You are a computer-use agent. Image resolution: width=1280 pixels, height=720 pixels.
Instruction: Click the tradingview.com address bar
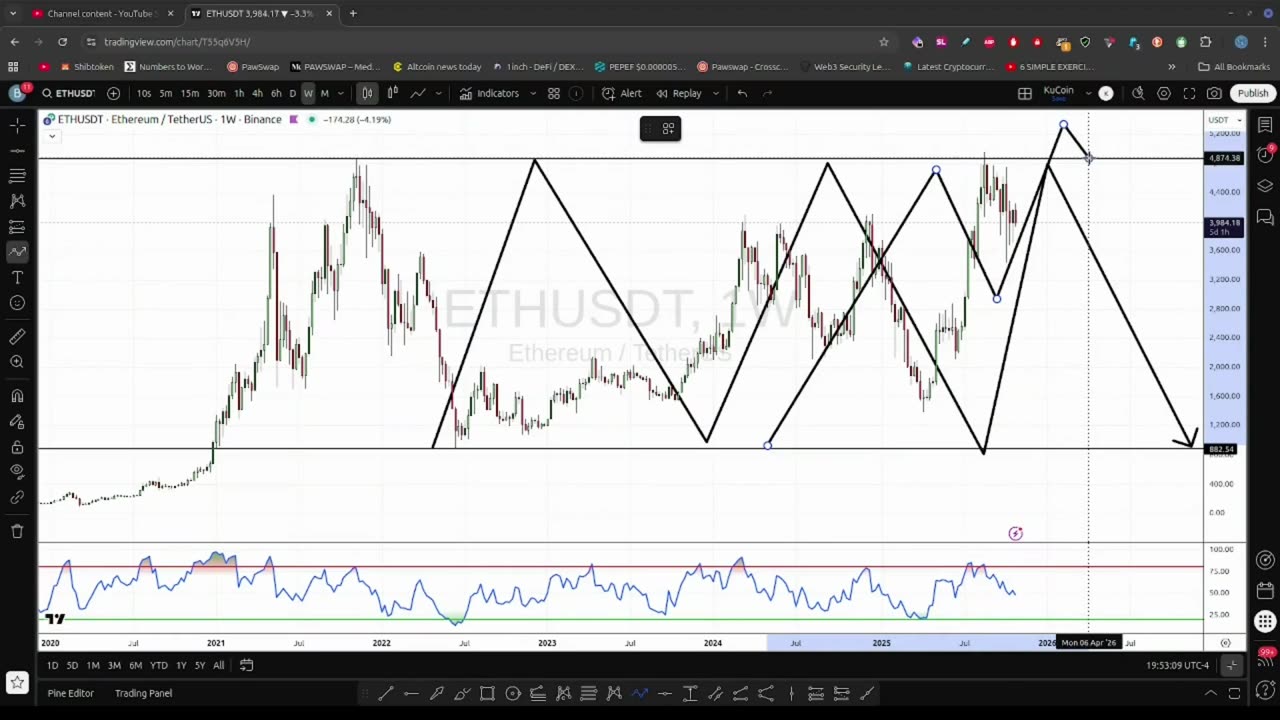click(480, 42)
